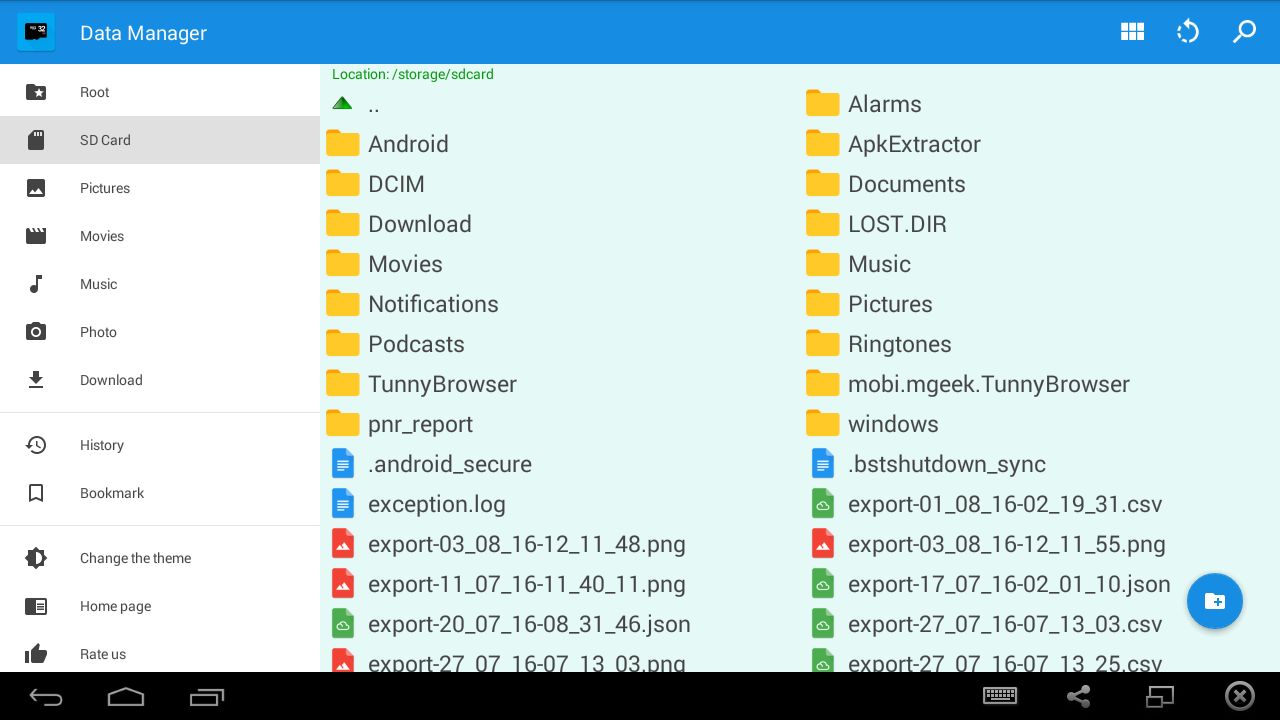The image size is (1280, 720).
Task: Click the location path /storage/sdcard
Action: [x=413, y=74]
